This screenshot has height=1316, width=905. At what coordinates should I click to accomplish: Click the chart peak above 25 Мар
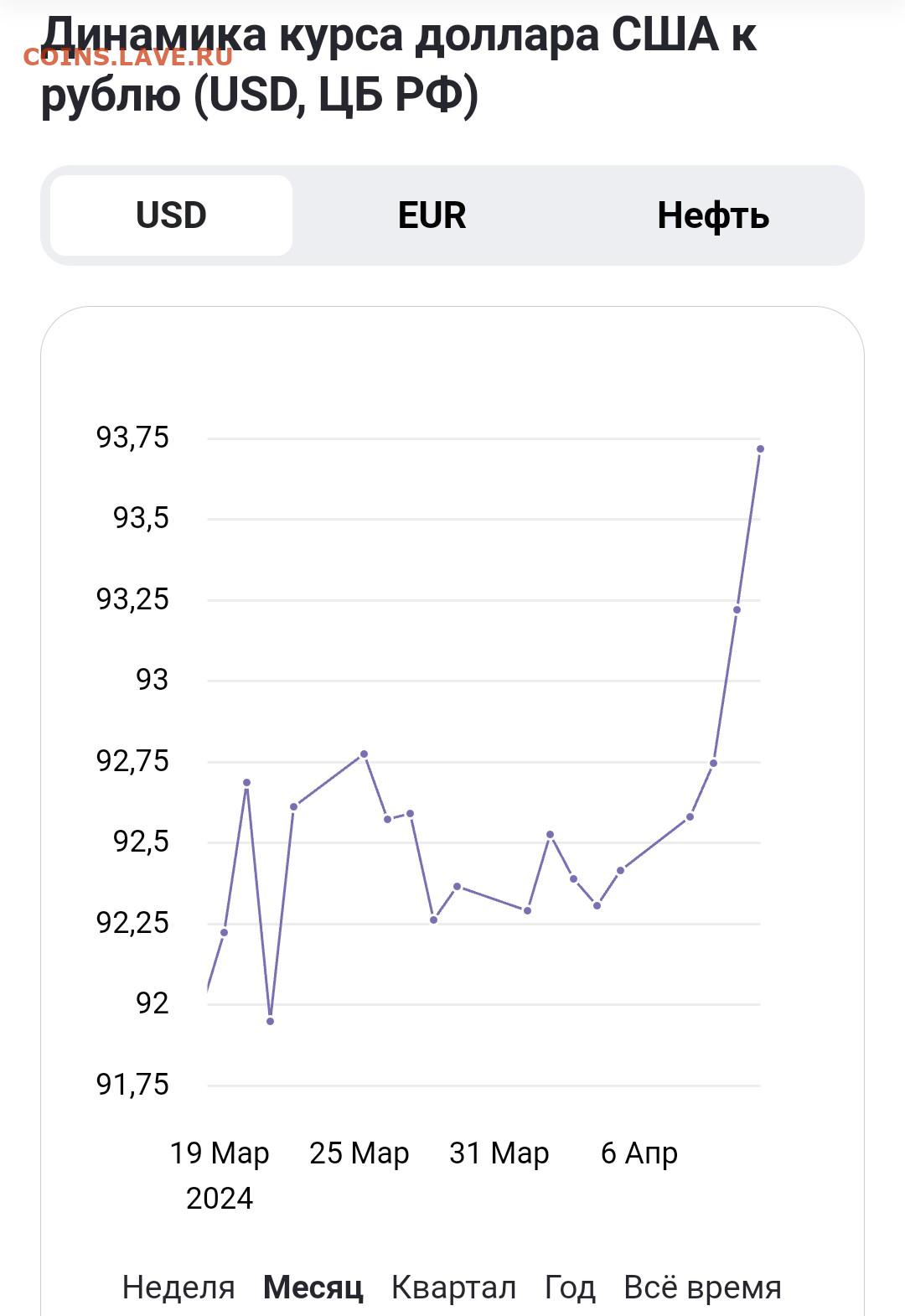tap(364, 754)
